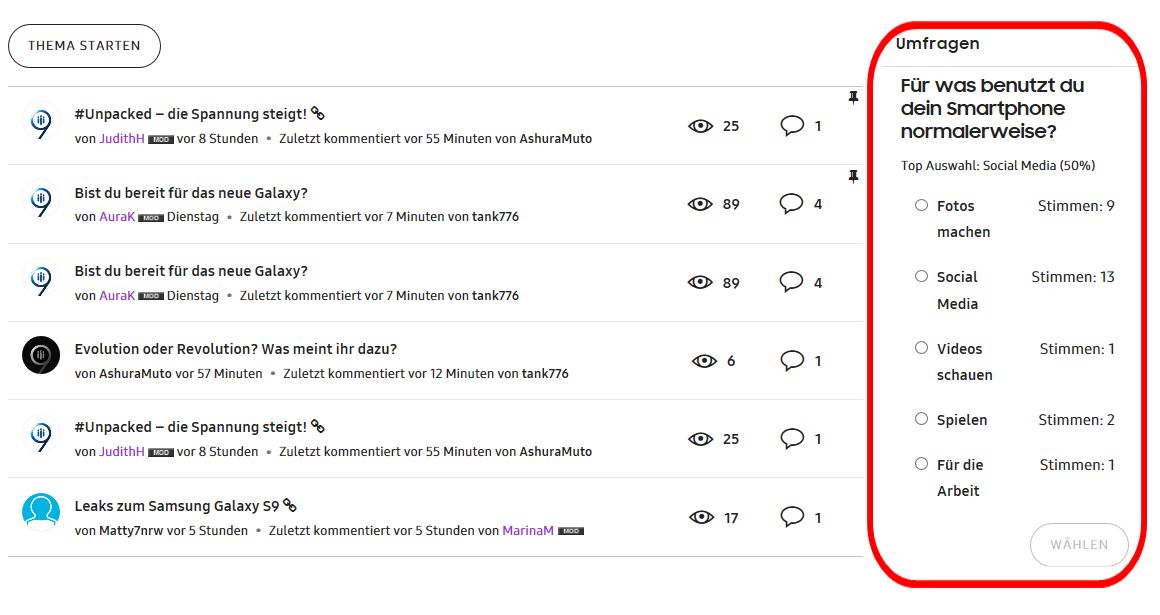Select the Für die Arbeit option
Image resolution: width=1160 pixels, height=615 pixels.
[921, 464]
